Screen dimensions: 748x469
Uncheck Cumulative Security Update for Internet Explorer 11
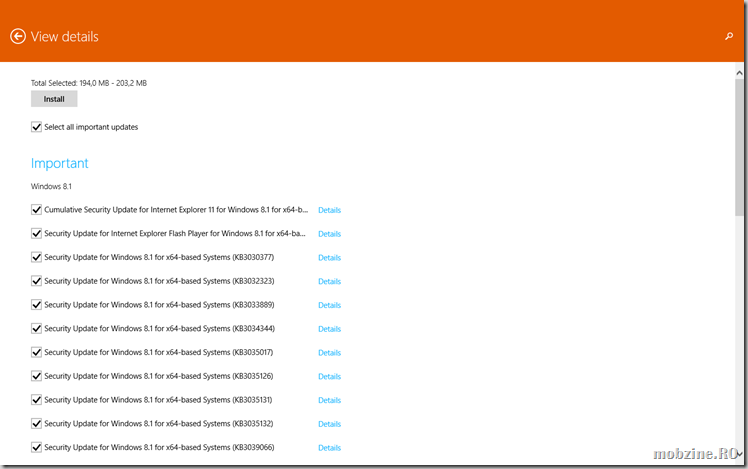pos(37,210)
